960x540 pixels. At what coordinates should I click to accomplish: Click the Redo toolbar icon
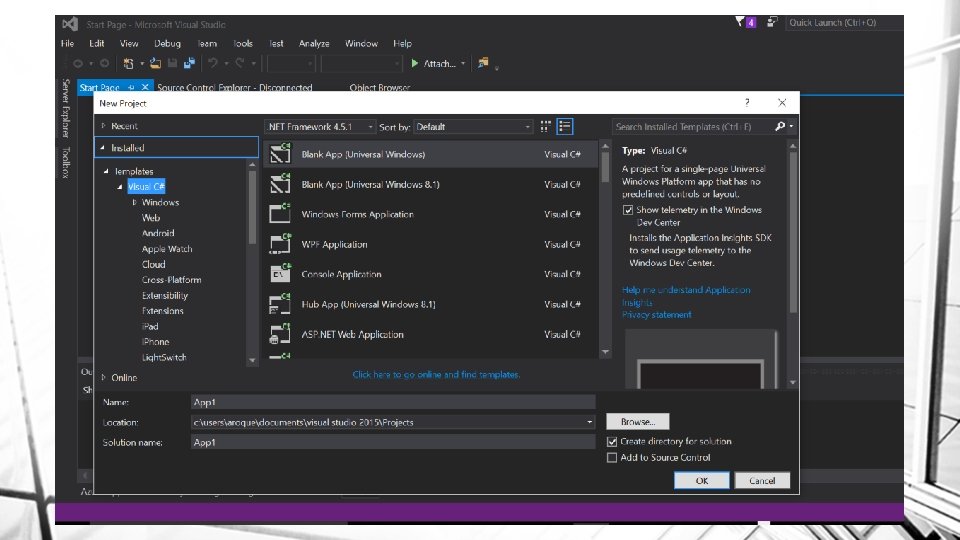pos(240,63)
